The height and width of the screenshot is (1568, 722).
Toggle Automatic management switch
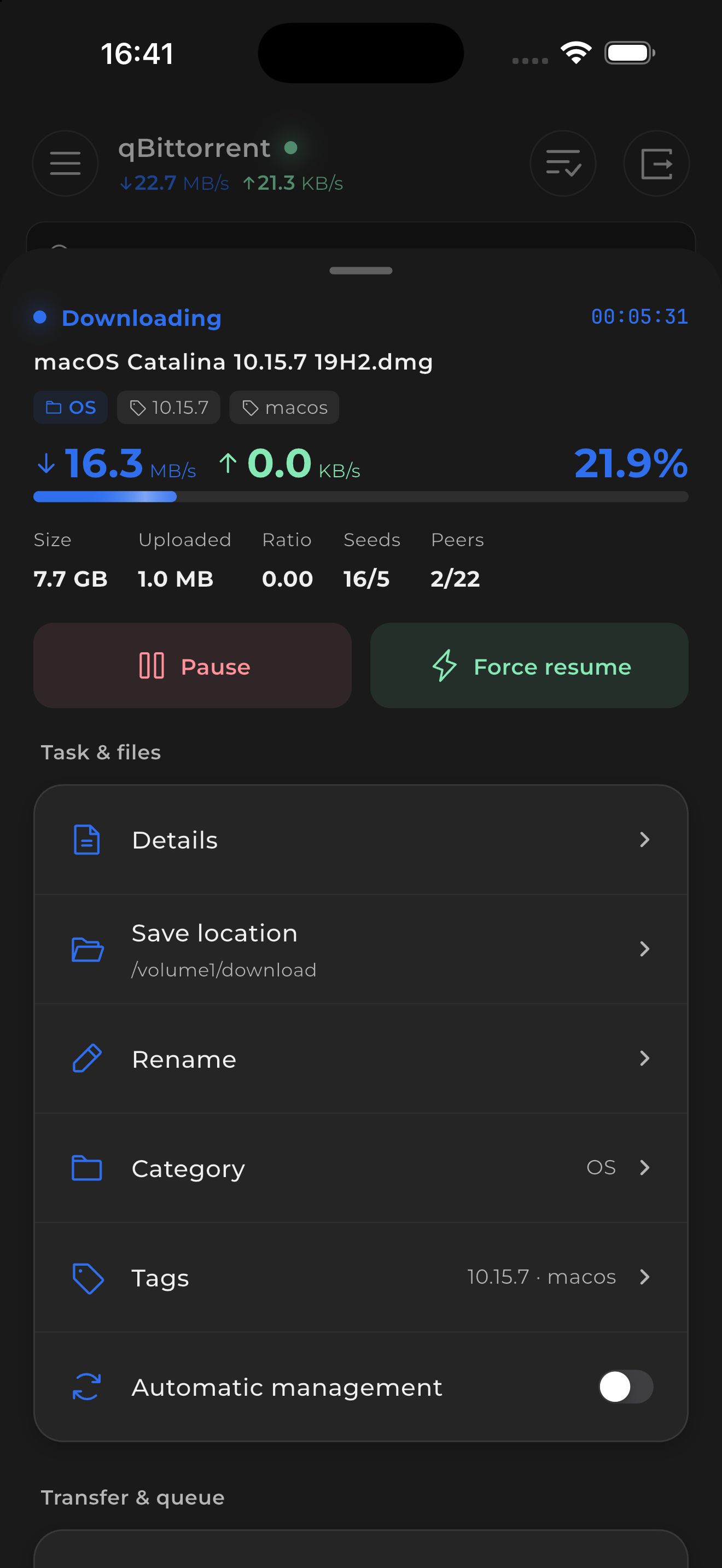pyautogui.click(x=625, y=1386)
